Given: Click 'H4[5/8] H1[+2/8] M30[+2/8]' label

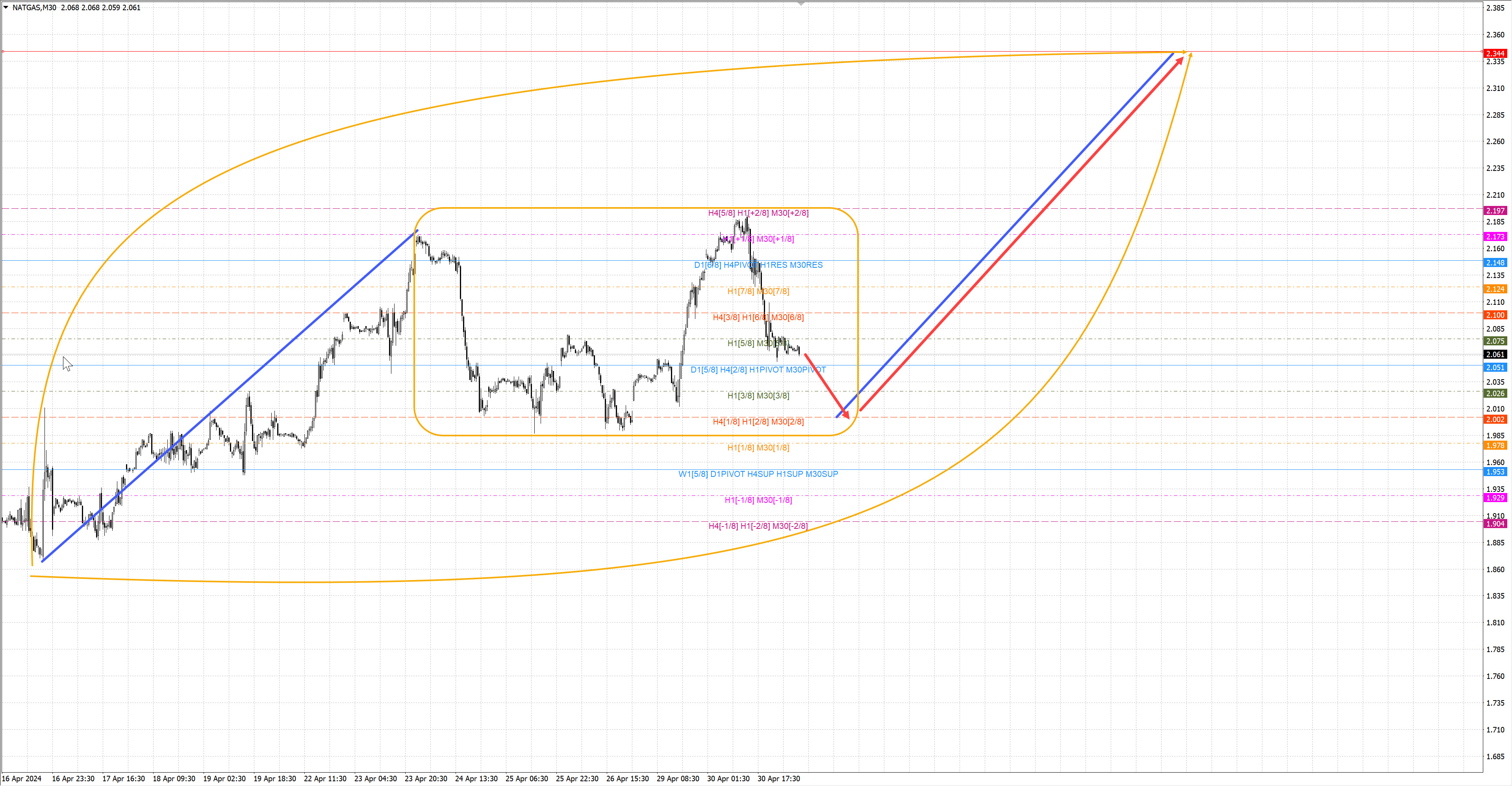Looking at the screenshot, I should [x=758, y=213].
